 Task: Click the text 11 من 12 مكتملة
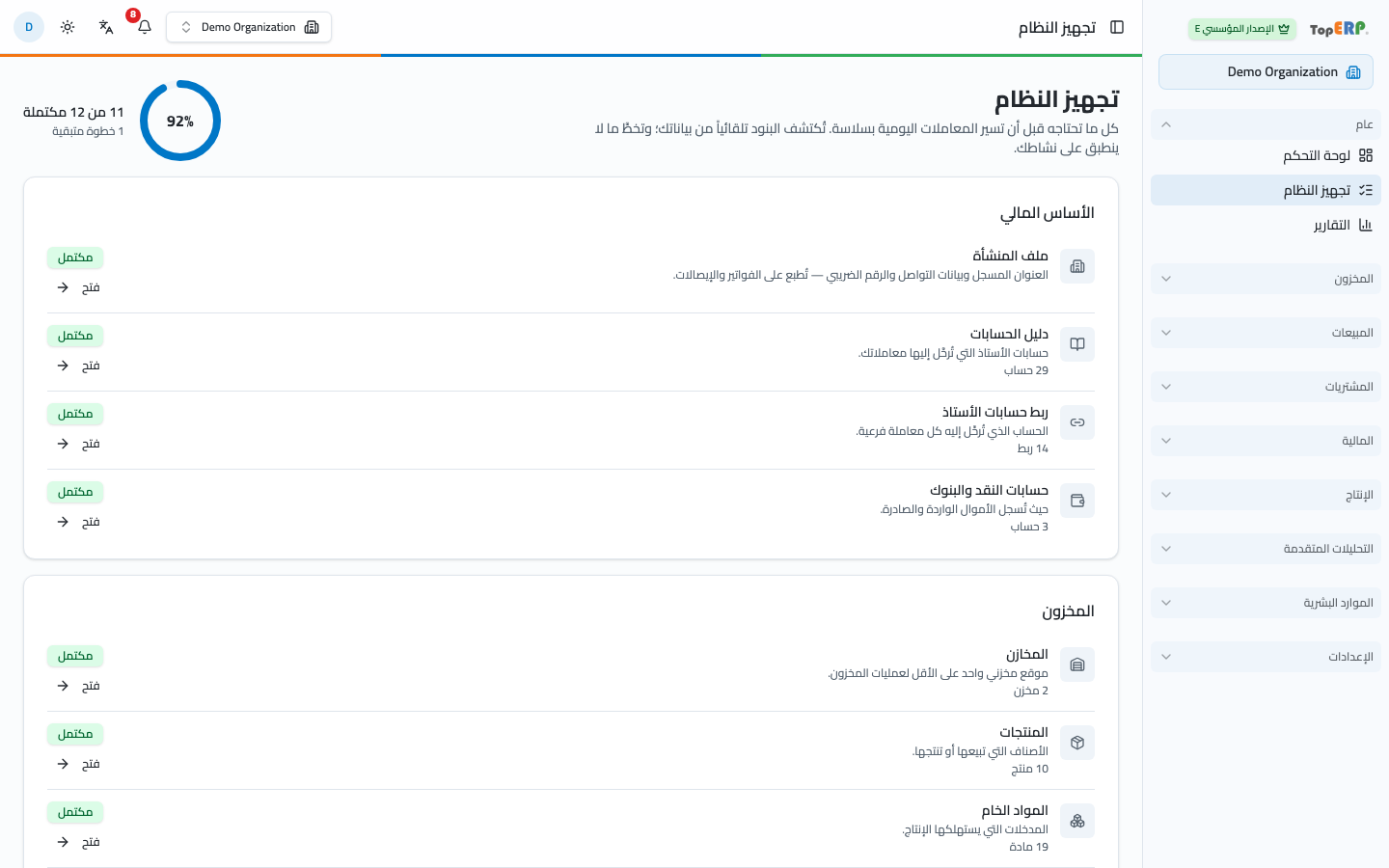73,112
